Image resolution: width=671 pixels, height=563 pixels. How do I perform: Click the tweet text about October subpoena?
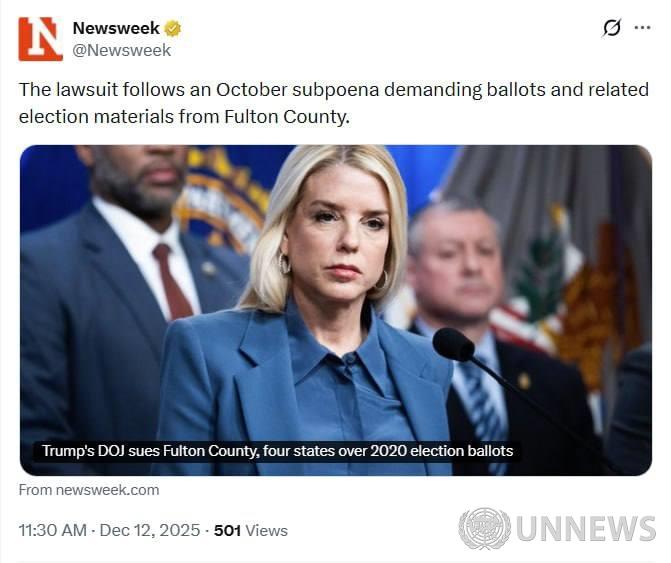334,103
